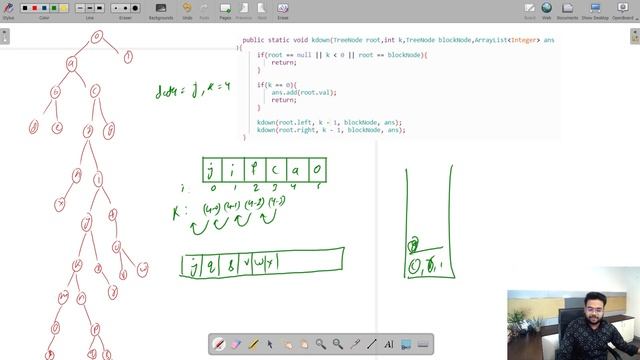The image size is (640, 360).
Task: Select the Laser pointer tool
Action: [x=355, y=344]
